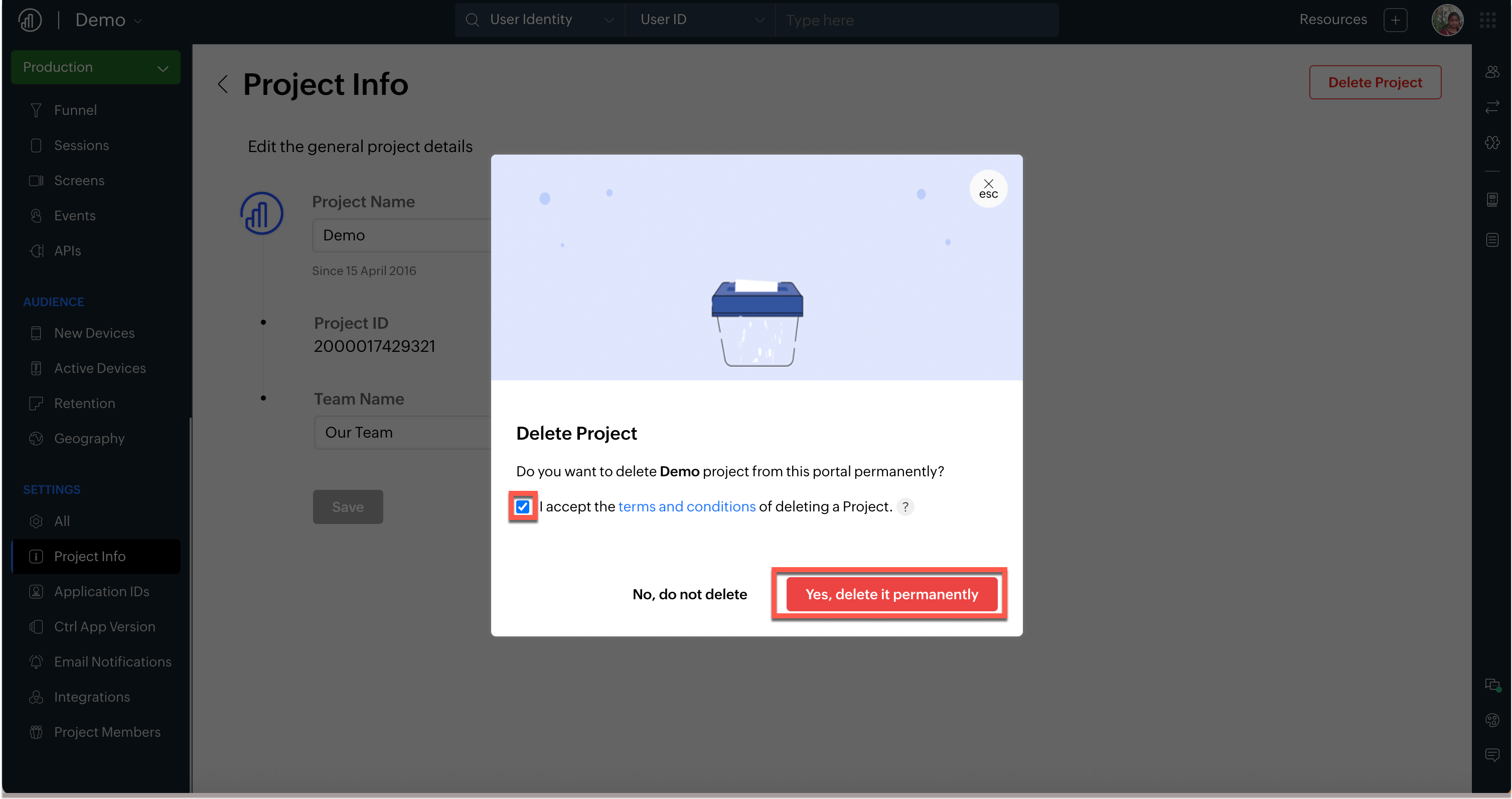Open the chat bubble icon at bottom right
This screenshot has width=1512, height=799.
1492,755
